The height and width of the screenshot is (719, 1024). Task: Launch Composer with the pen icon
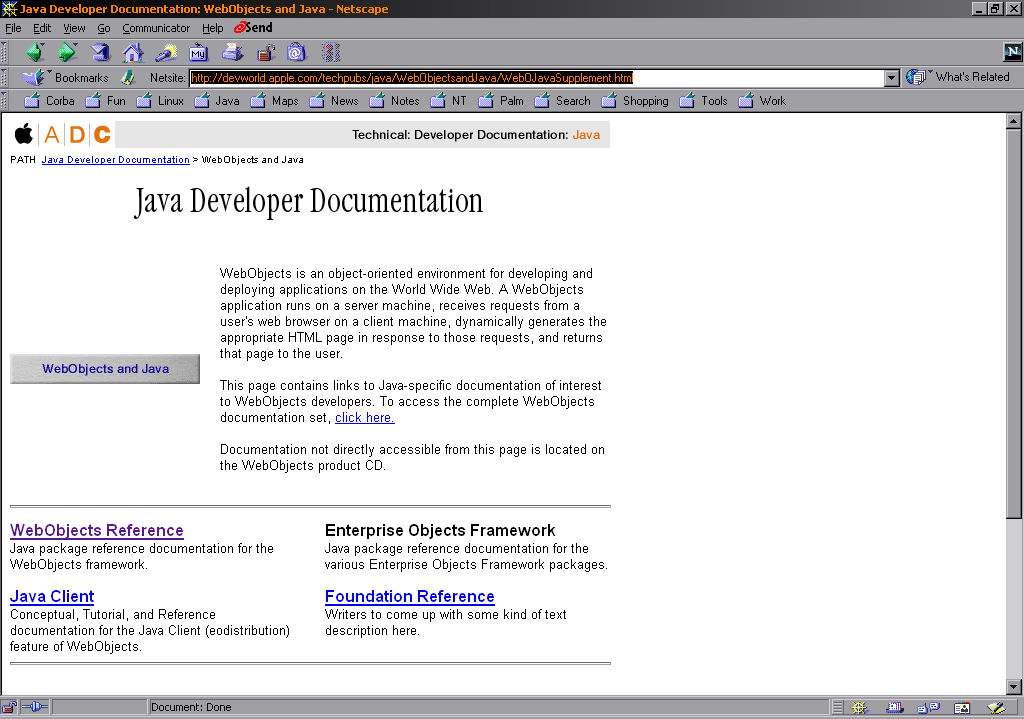coord(996,707)
